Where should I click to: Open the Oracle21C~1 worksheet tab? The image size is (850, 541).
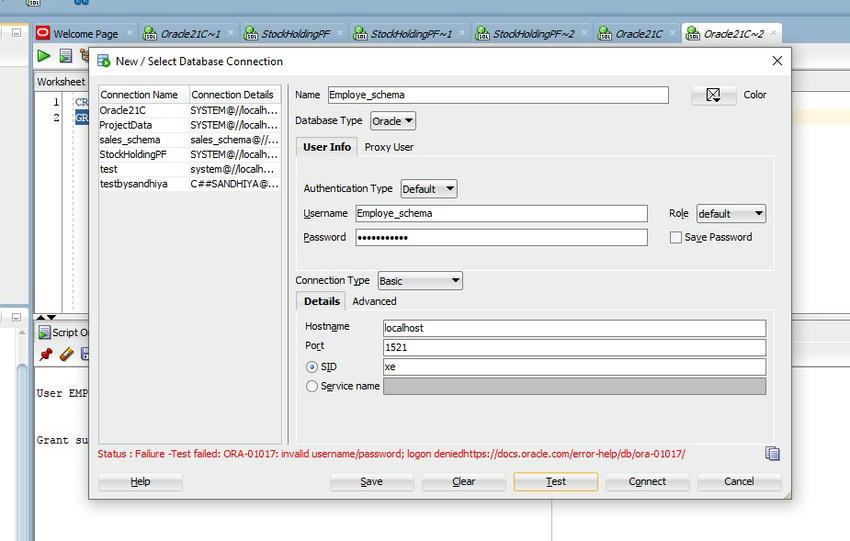(x=190, y=34)
